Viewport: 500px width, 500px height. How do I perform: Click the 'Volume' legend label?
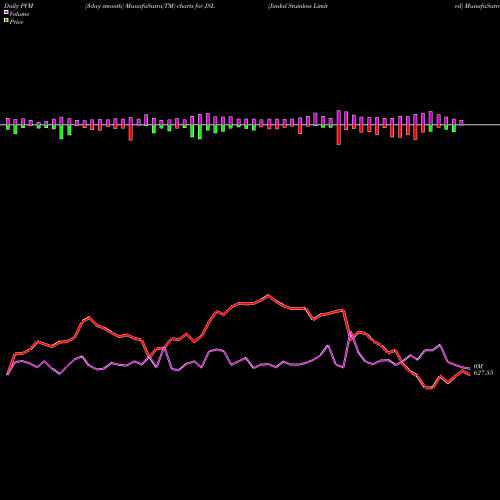(19, 14)
